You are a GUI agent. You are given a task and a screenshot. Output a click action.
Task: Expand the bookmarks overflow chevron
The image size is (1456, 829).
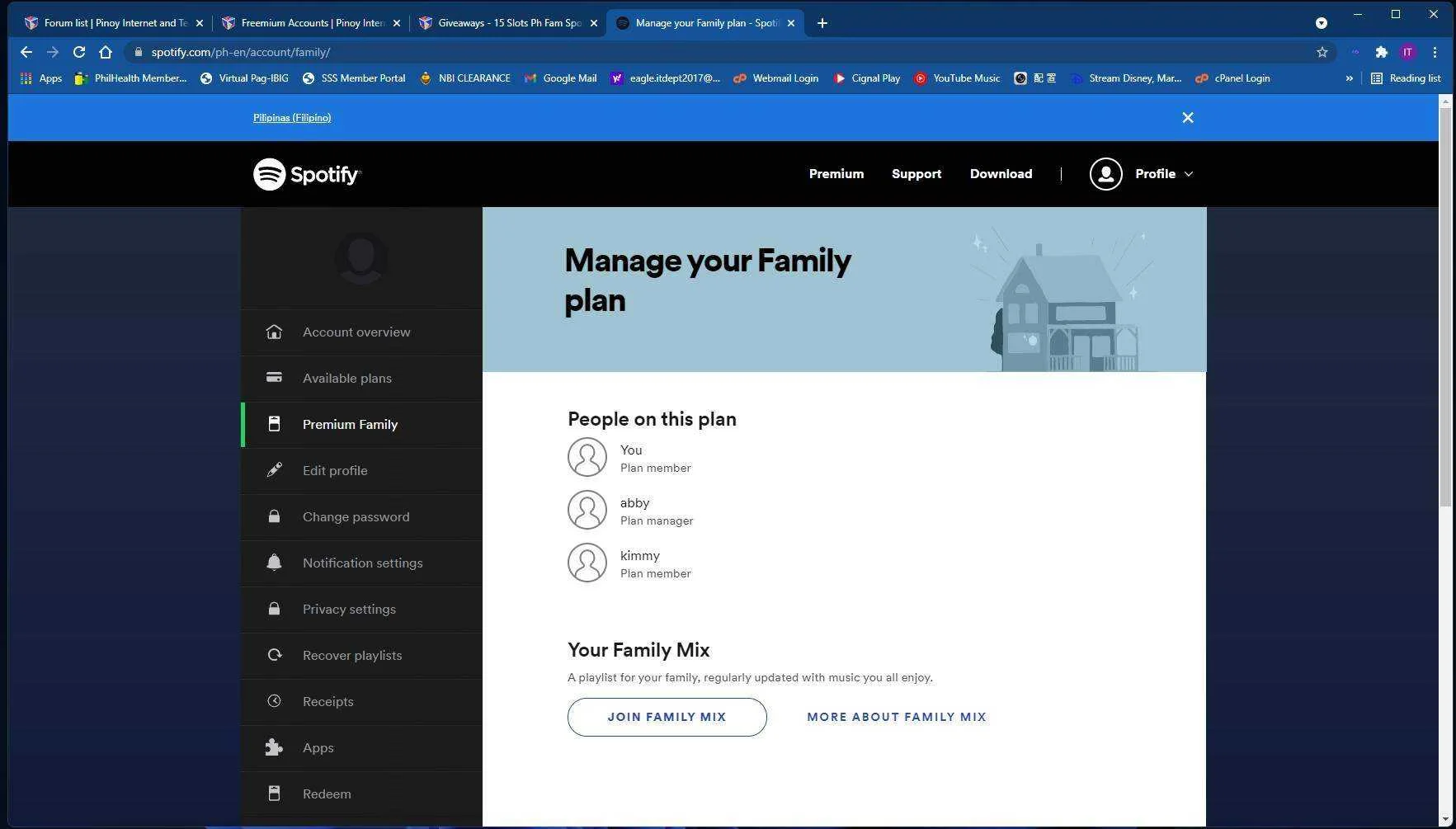[x=1350, y=78]
